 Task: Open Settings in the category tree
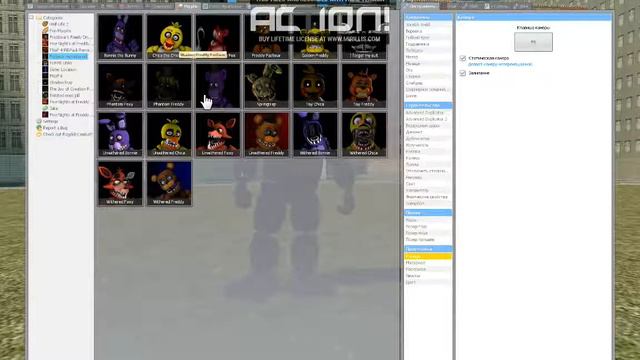tap(51, 121)
